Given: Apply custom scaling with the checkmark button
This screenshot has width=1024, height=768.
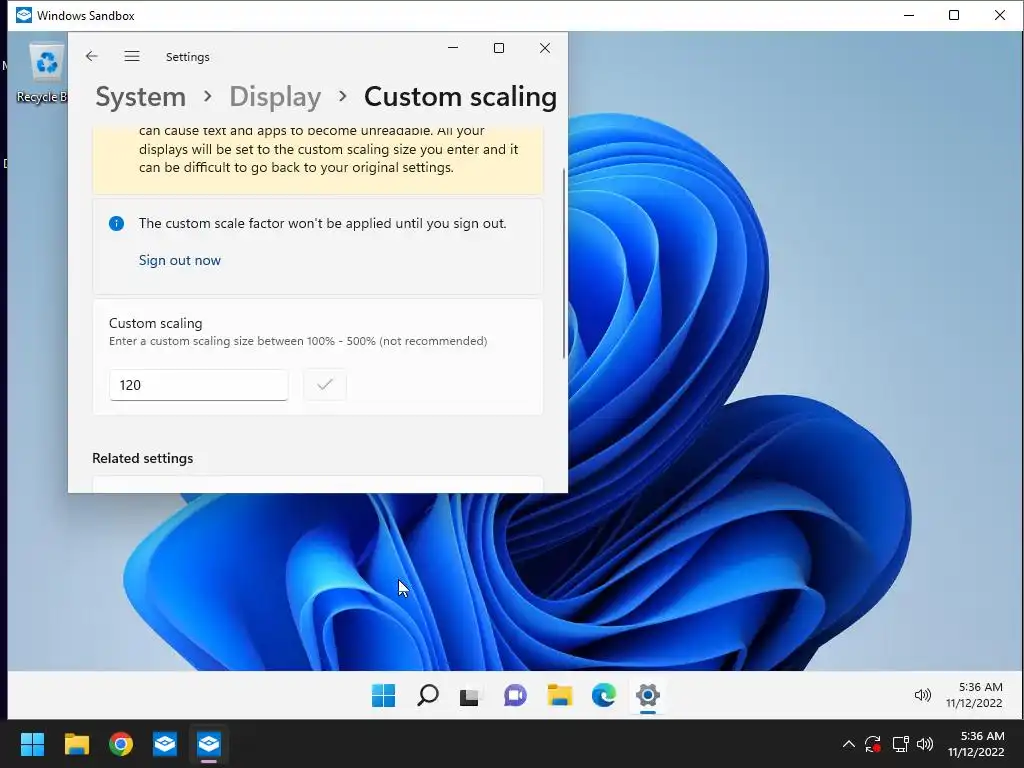Looking at the screenshot, I should click(x=325, y=385).
